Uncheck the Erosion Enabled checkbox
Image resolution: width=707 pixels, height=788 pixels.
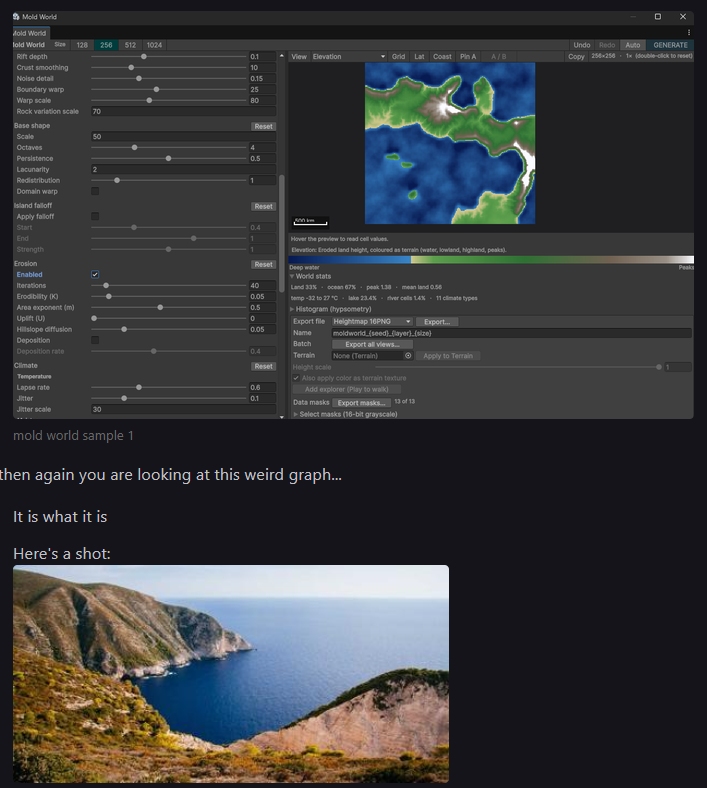point(95,274)
